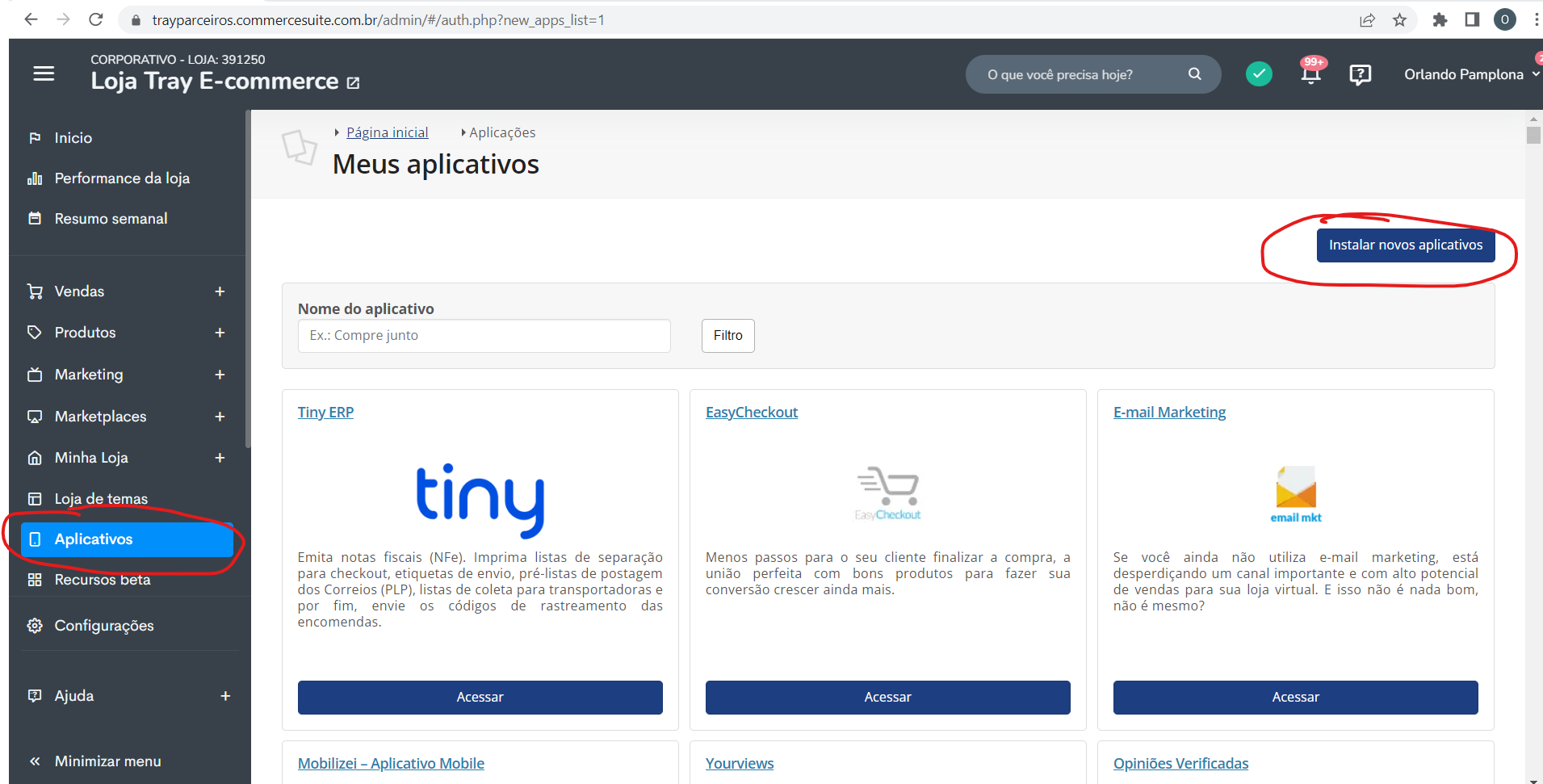The width and height of the screenshot is (1543, 784).
Task: Click the Meus aplicativos page header icon
Action: point(300,147)
